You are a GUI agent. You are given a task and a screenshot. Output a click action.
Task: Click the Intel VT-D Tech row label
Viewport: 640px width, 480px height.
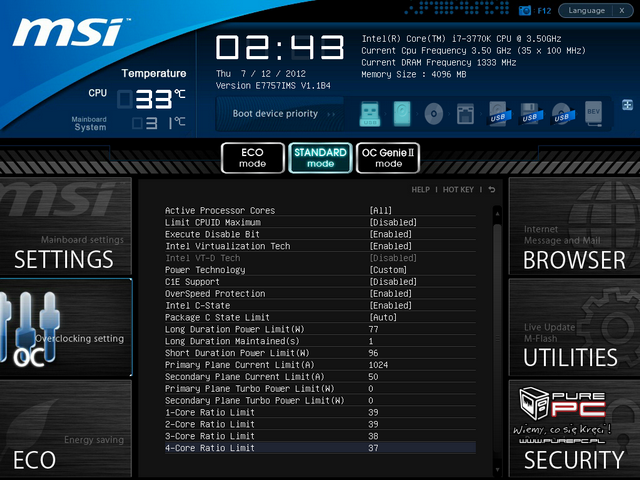[203, 258]
